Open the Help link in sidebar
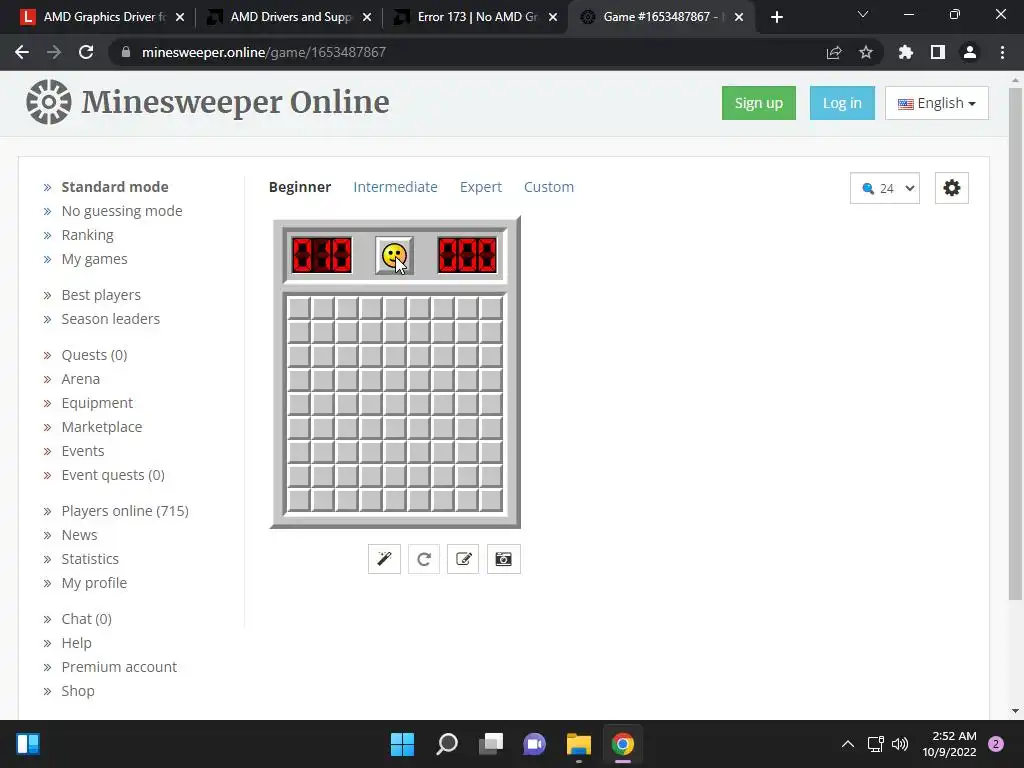This screenshot has width=1024, height=768. point(76,643)
